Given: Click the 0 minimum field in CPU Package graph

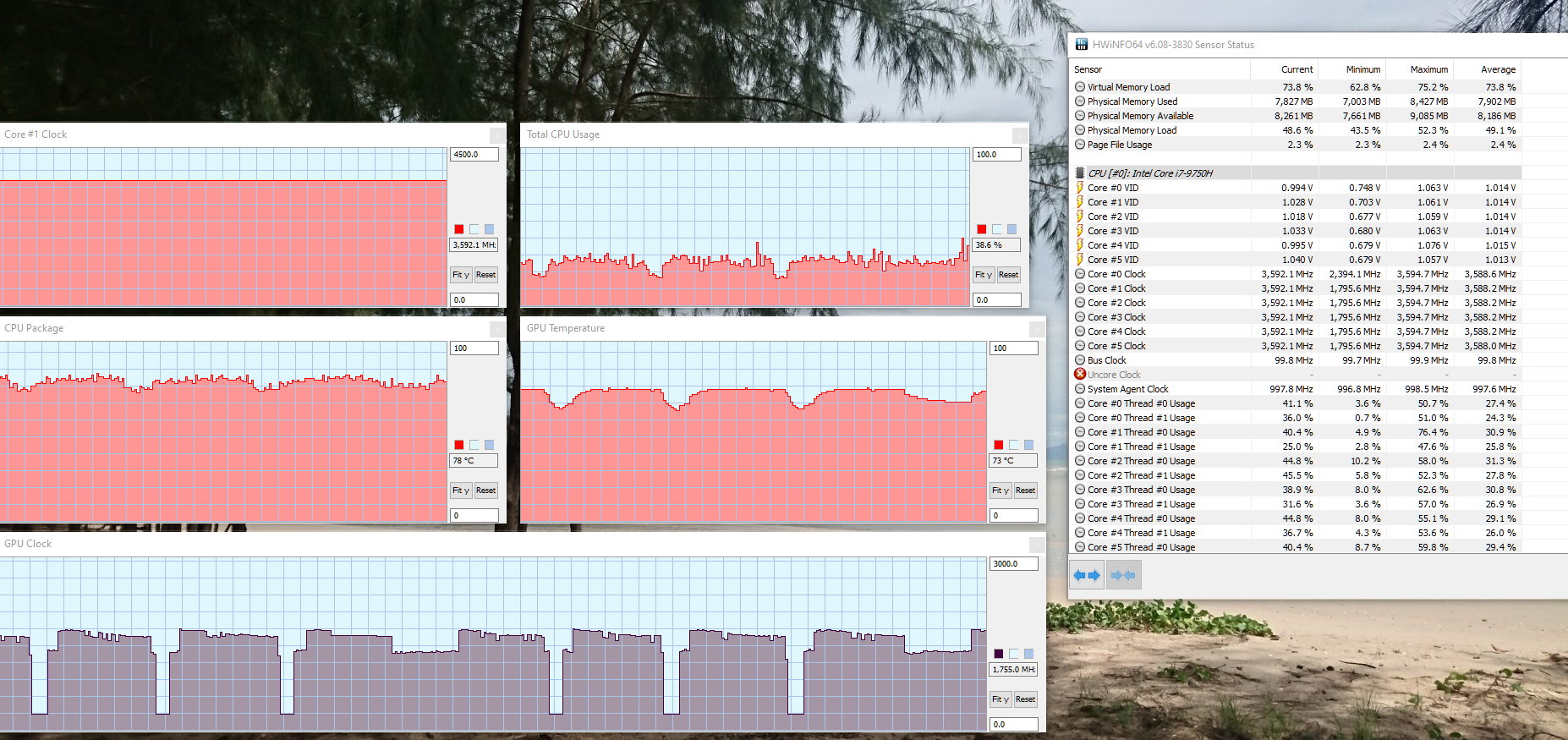Looking at the screenshot, I should [x=474, y=515].
